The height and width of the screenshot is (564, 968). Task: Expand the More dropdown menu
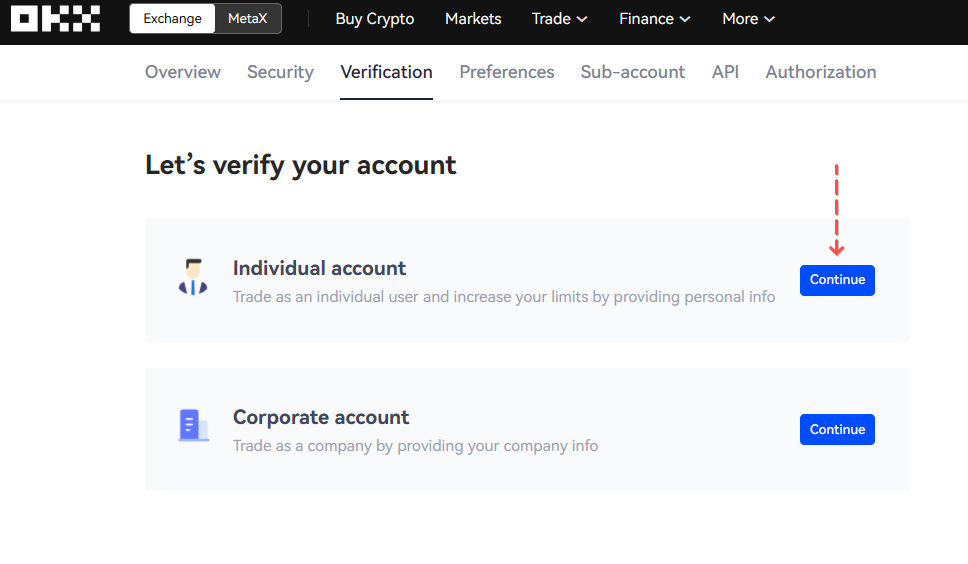click(x=748, y=19)
